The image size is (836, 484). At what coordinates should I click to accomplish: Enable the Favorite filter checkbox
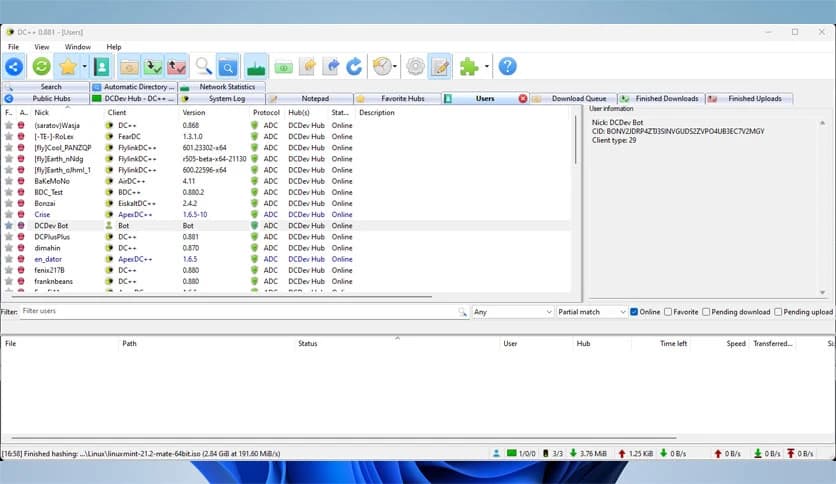pos(668,312)
